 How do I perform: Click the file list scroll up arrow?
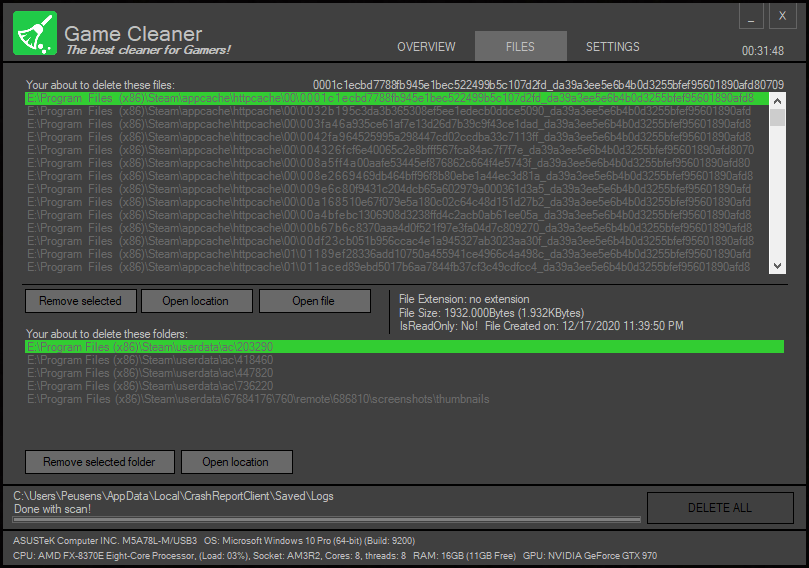(x=777, y=101)
